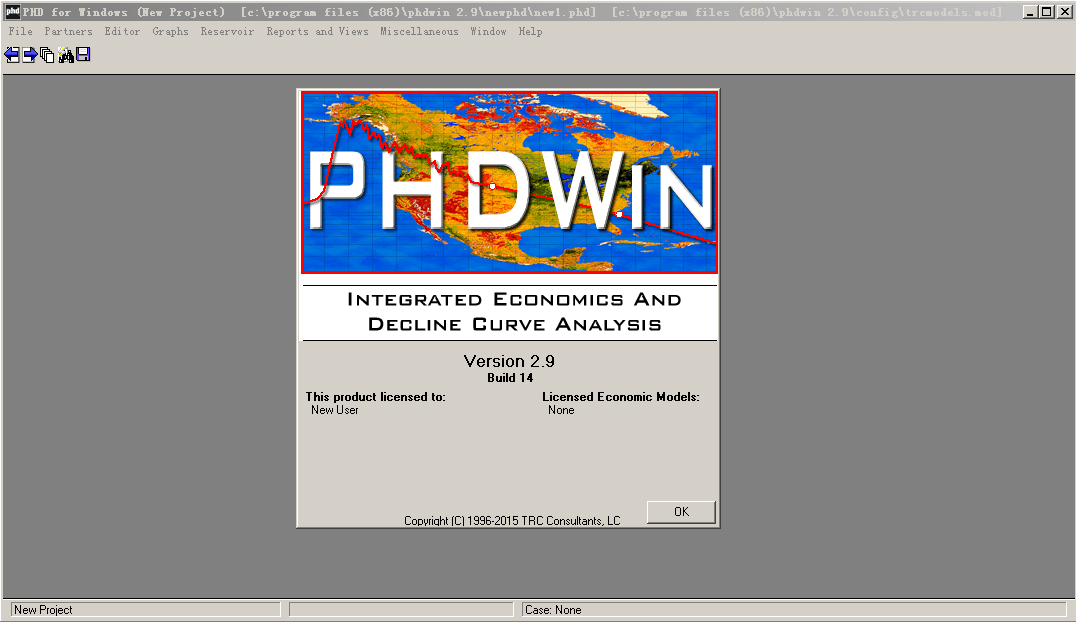This screenshot has height=622, width=1076.
Task: Open the File menu
Action: 21,32
